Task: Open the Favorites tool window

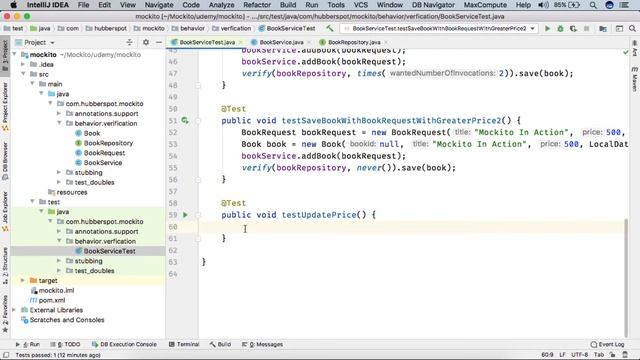Action: click(5, 313)
